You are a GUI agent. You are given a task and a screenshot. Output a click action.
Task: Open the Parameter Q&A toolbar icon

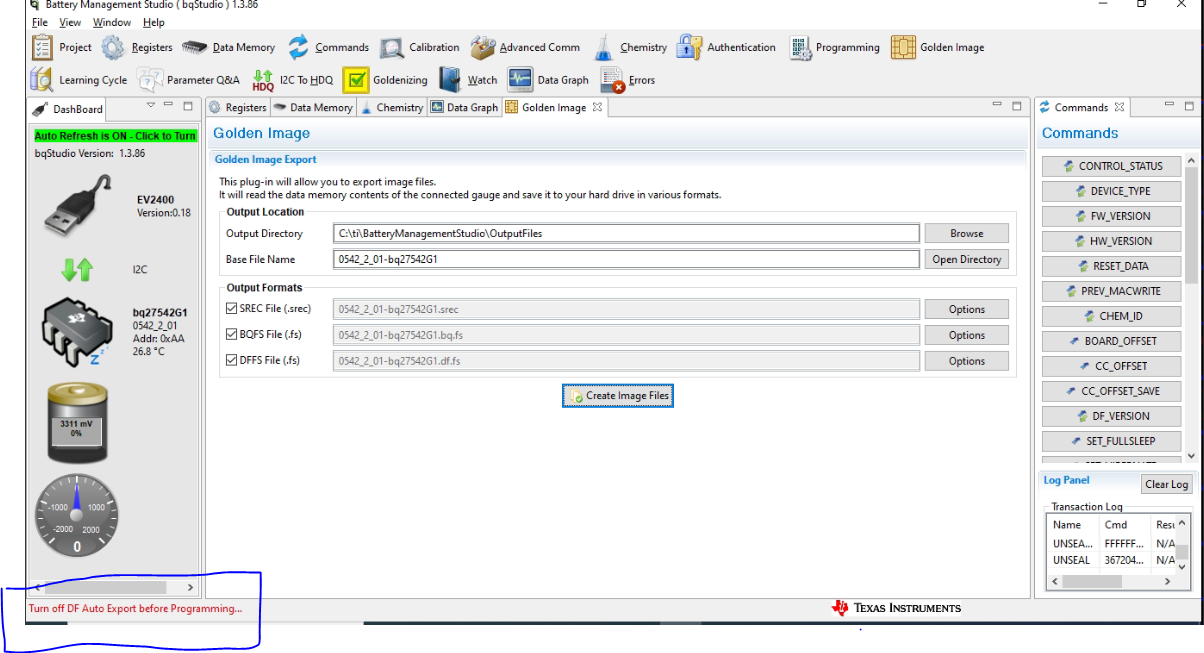150,80
